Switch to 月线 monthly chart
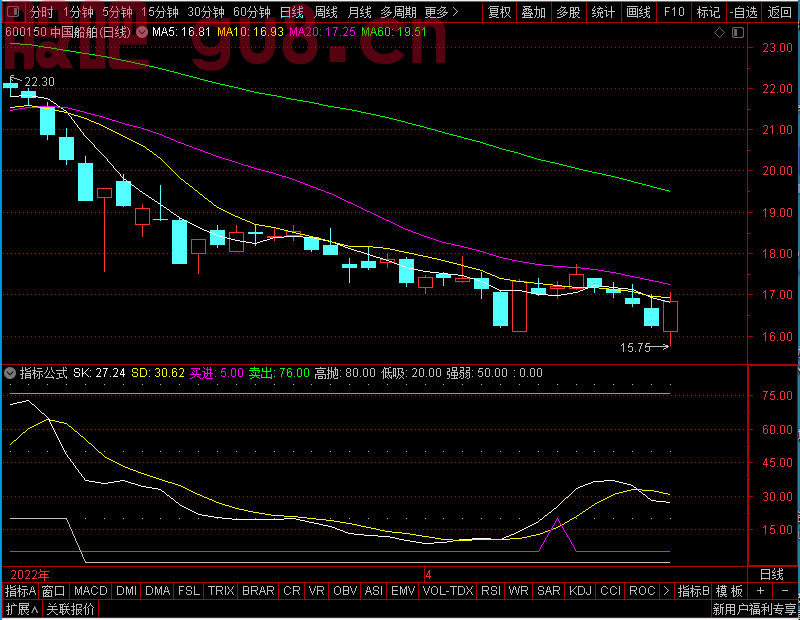Viewport: 800px width, 620px height. (360, 12)
